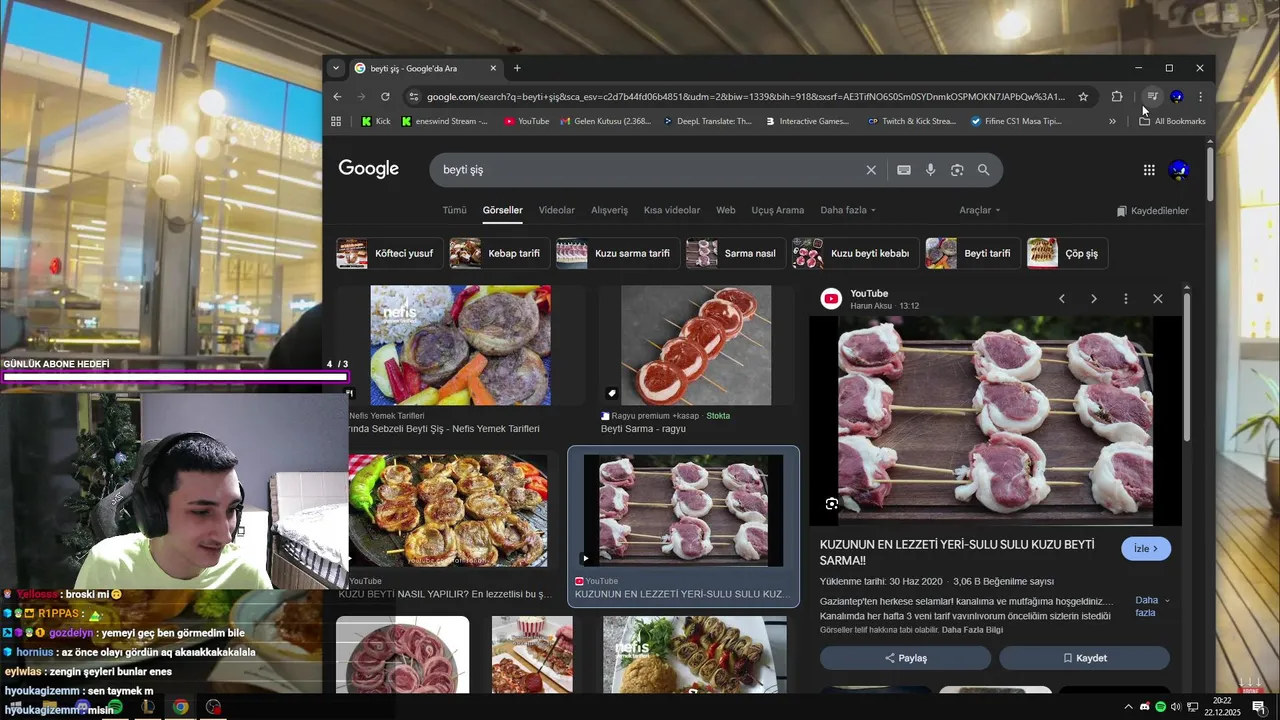
Task: Select the 'Kuzu sarma tarifi' chip
Action: 618,253
